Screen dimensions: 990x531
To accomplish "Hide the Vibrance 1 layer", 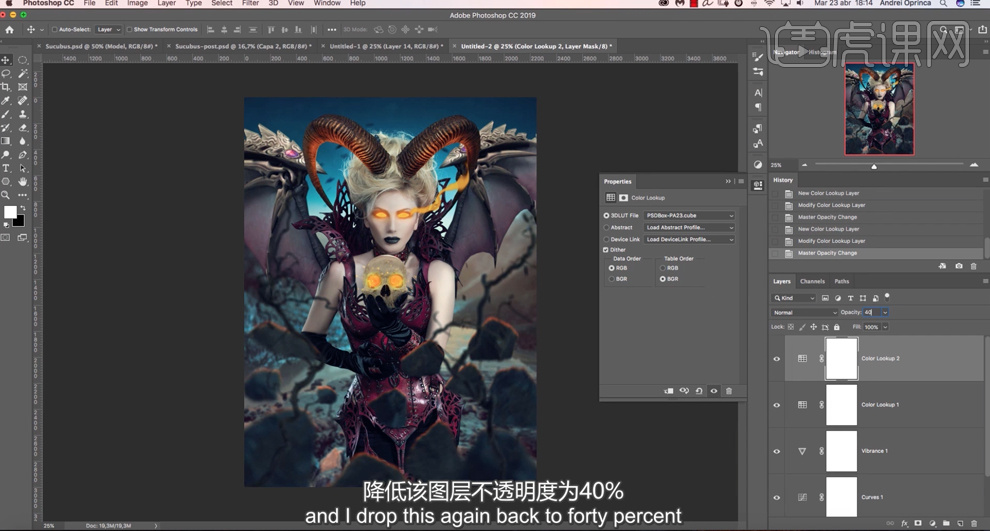I will coord(777,451).
